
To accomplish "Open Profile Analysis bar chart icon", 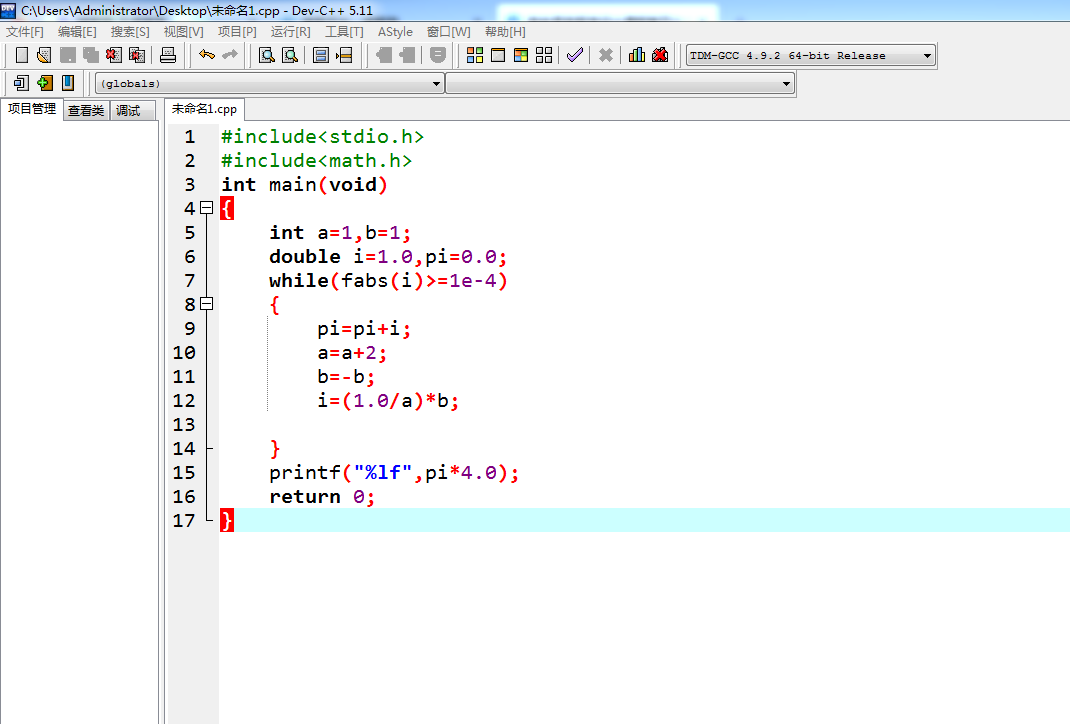I will pos(637,55).
